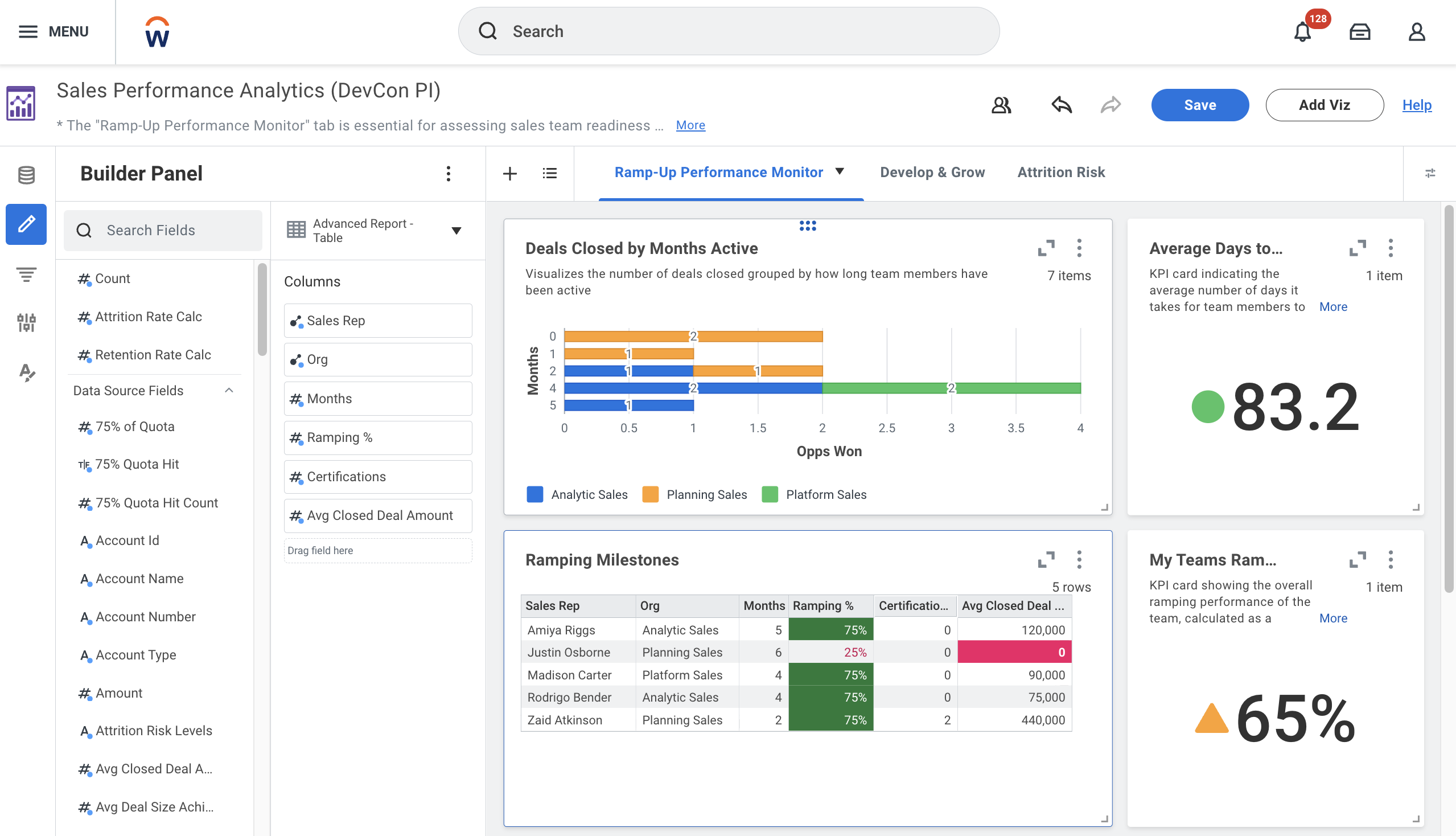This screenshot has width=1456, height=836.
Task: Click the undo arrow icon
Action: [x=1061, y=105]
